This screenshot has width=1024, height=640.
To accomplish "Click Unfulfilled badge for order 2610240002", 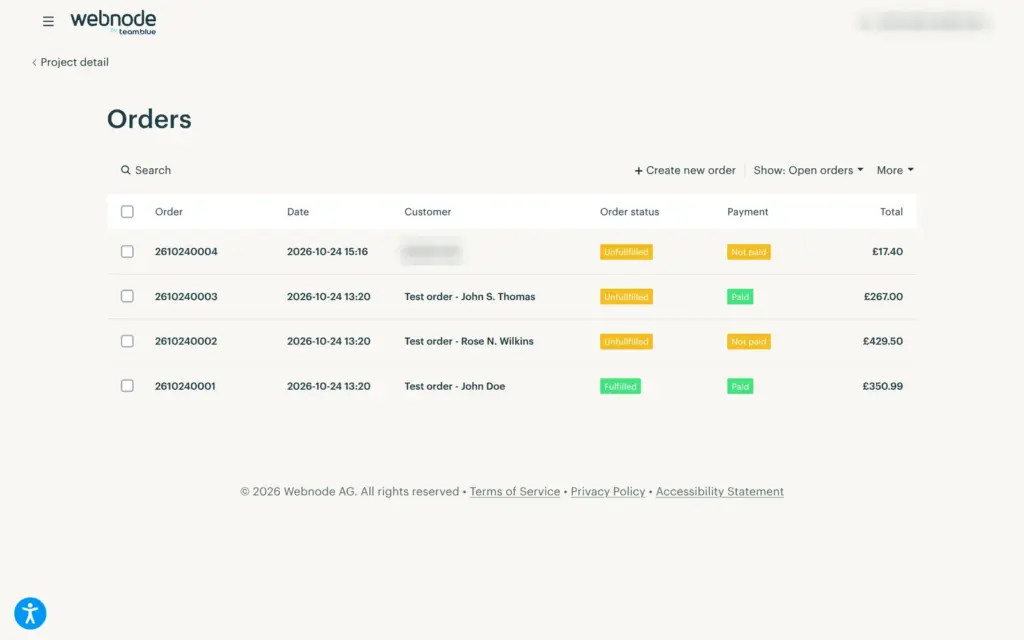I will point(626,342).
